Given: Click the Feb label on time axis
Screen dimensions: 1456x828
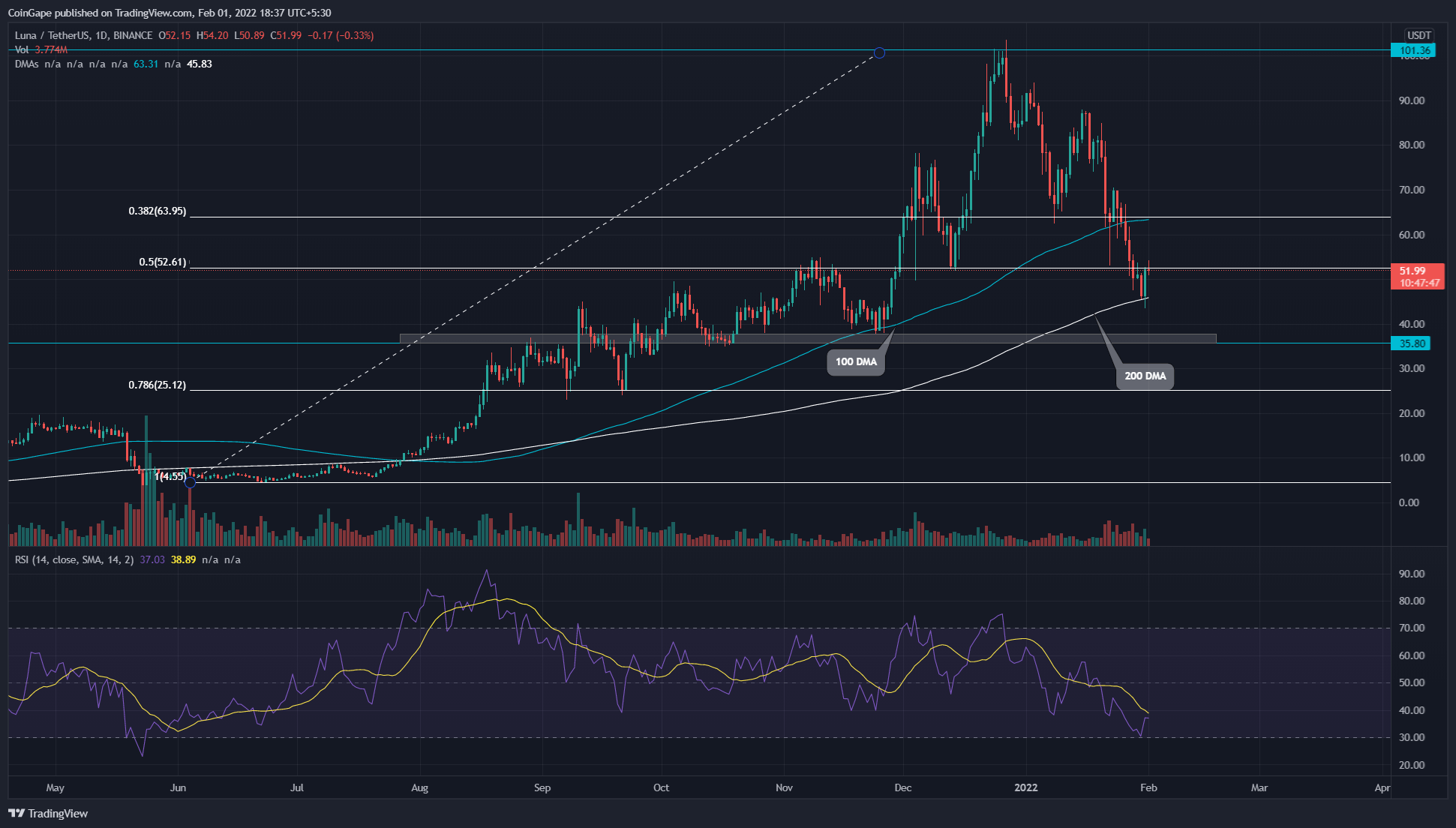Looking at the screenshot, I should (x=1148, y=787).
